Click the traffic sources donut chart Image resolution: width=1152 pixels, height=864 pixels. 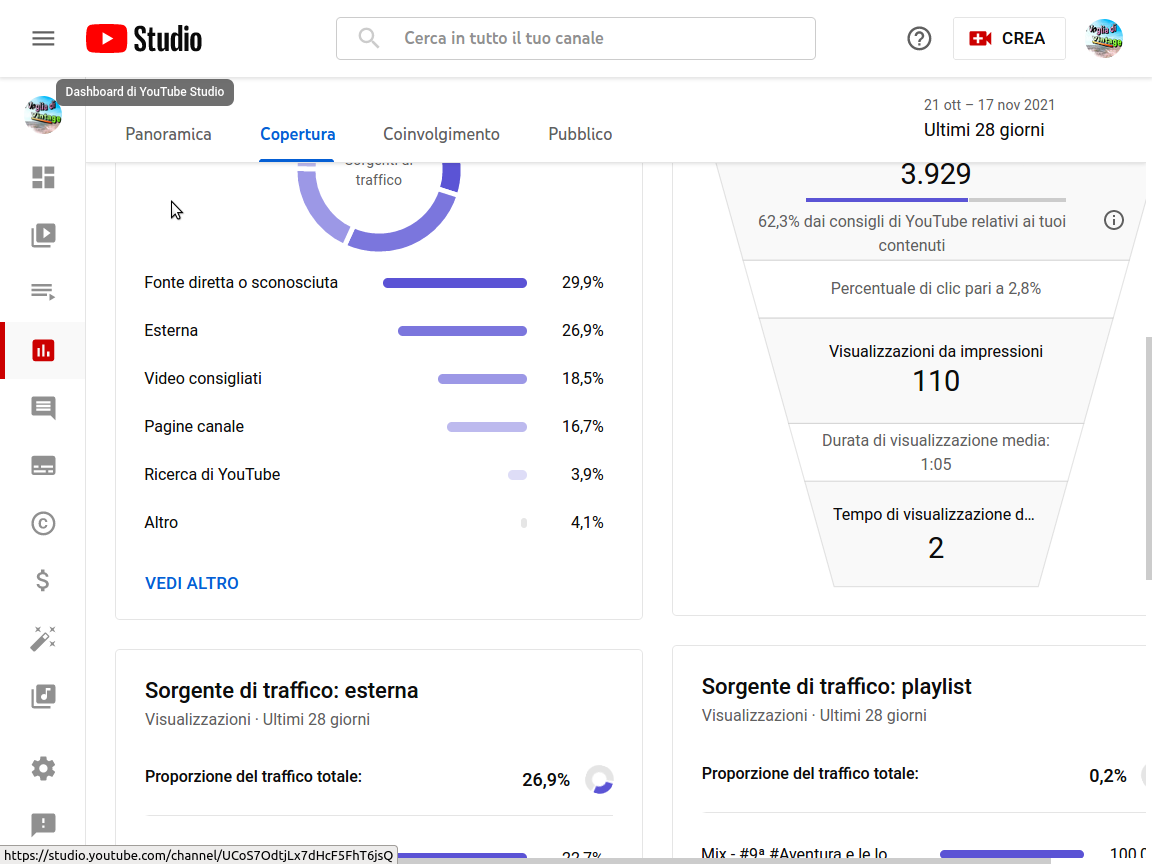pyautogui.click(x=379, y=206)
